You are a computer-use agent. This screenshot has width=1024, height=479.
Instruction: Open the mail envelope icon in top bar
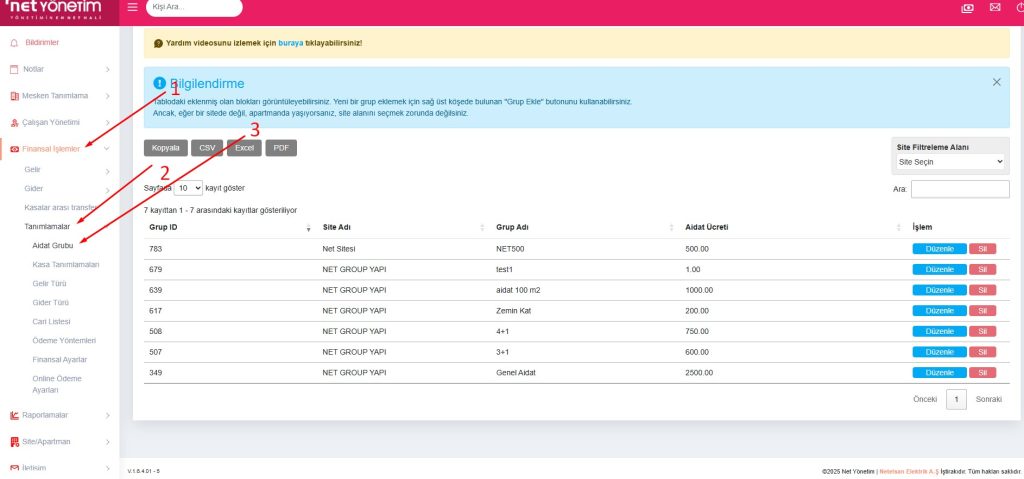(994, 8)
